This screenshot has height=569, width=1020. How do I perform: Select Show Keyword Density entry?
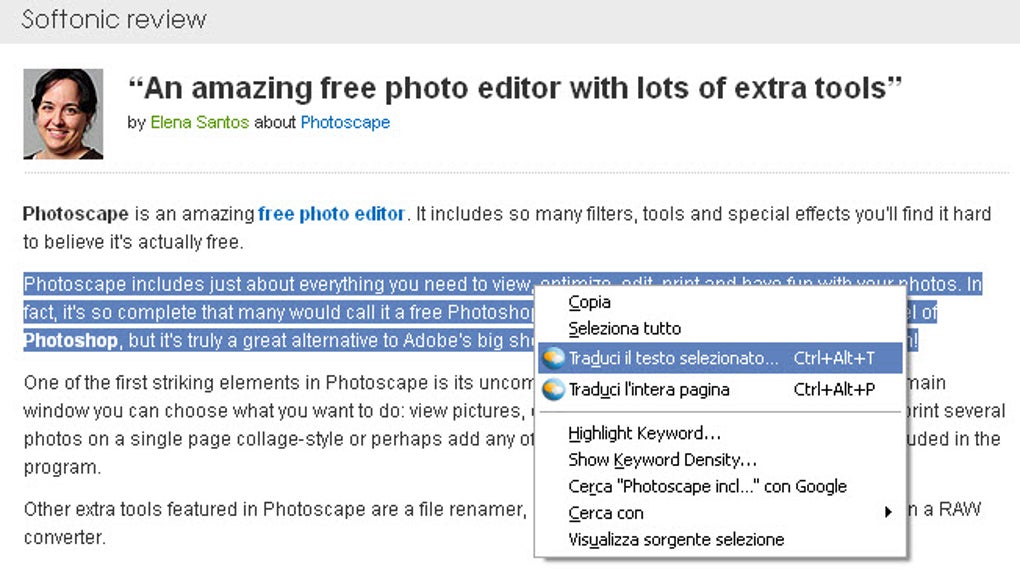[x=662, y=460]
